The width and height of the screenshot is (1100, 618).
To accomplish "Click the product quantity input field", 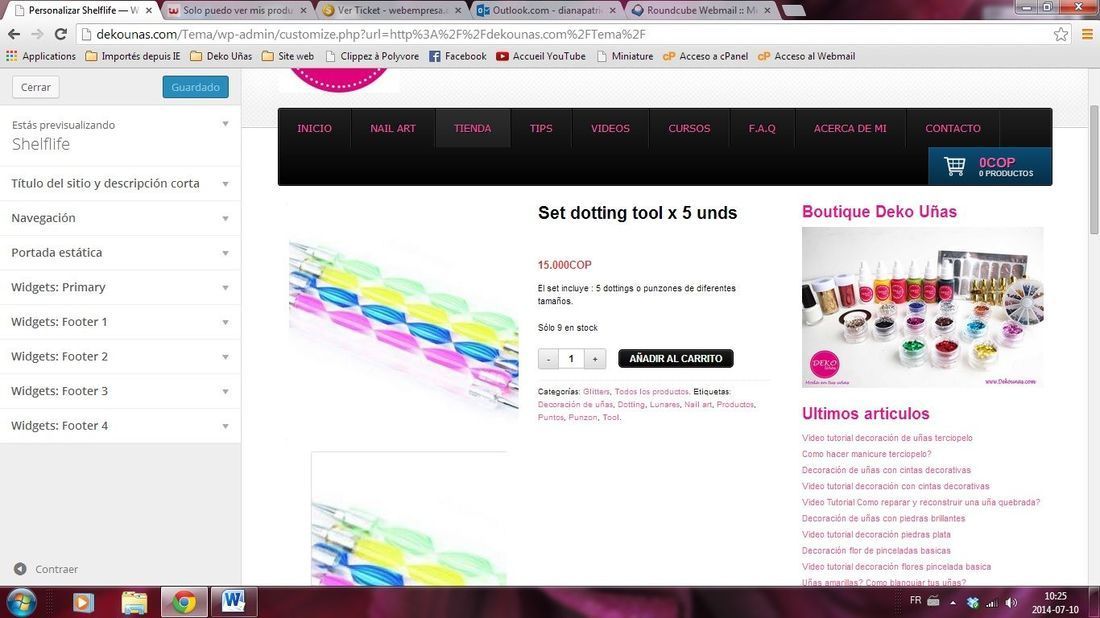I will click(x=571, y=358).
